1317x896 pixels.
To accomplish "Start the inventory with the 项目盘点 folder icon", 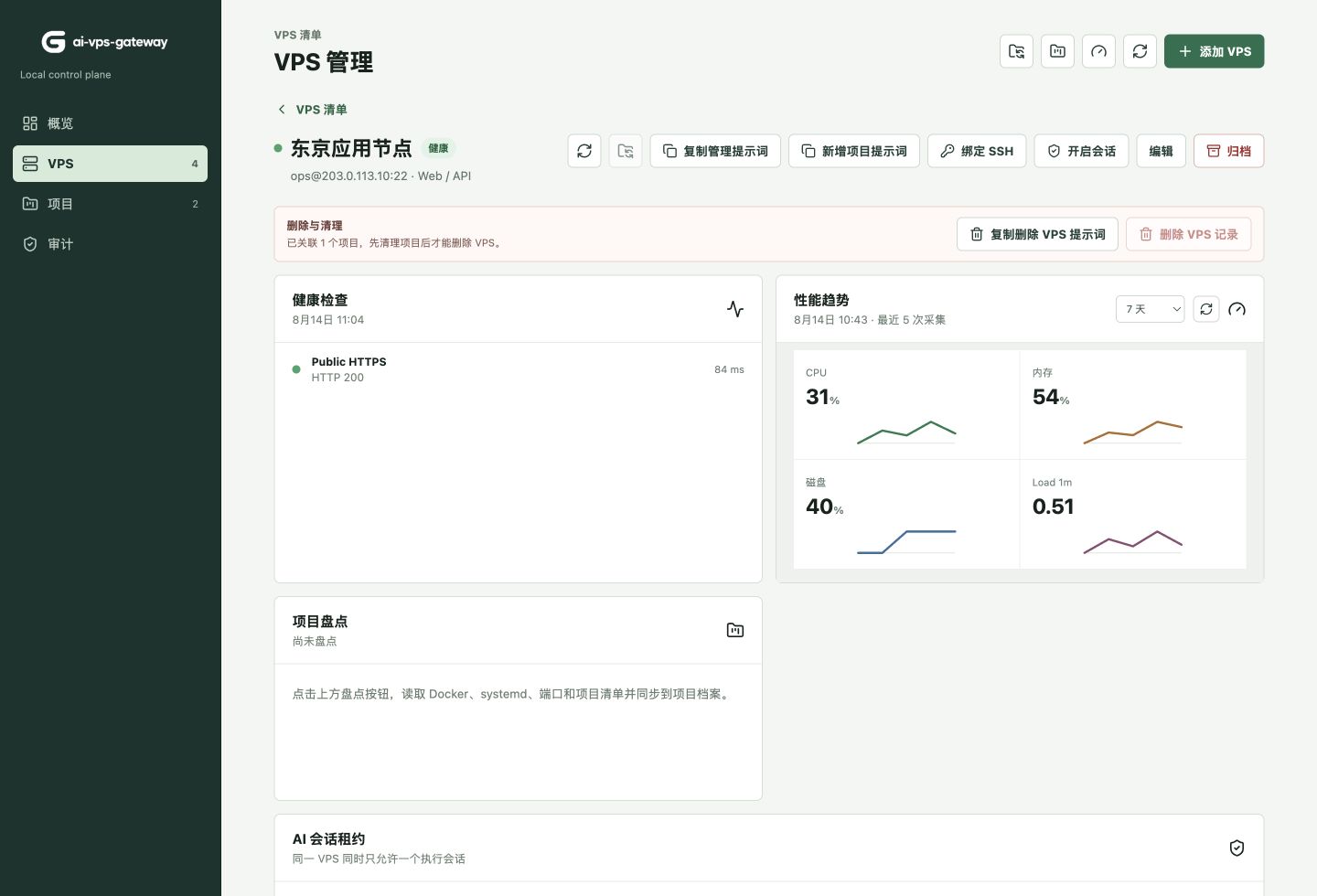I will click(x=735, y=630).
